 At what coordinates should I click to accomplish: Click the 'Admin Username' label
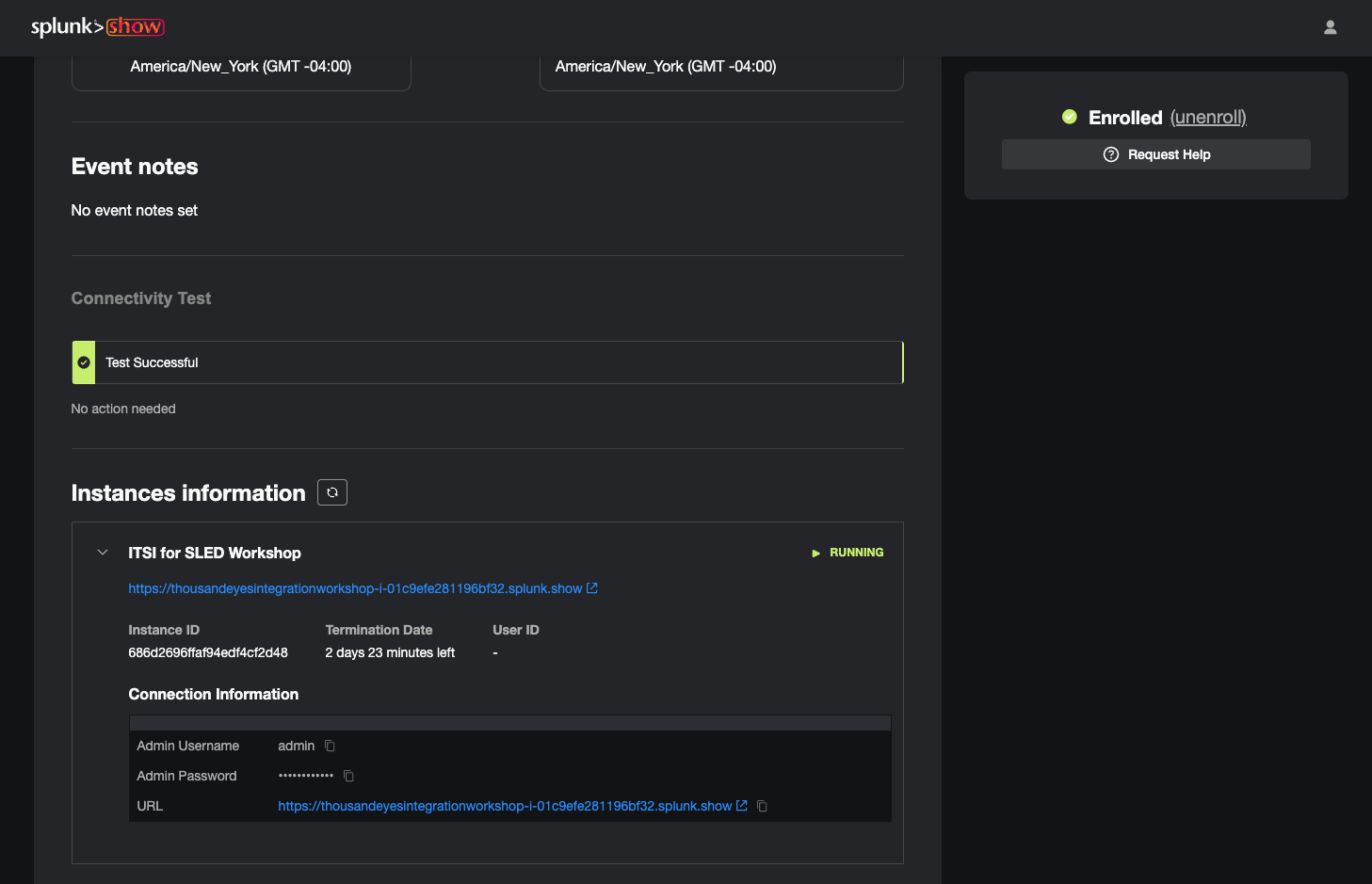tap(188, 746)
